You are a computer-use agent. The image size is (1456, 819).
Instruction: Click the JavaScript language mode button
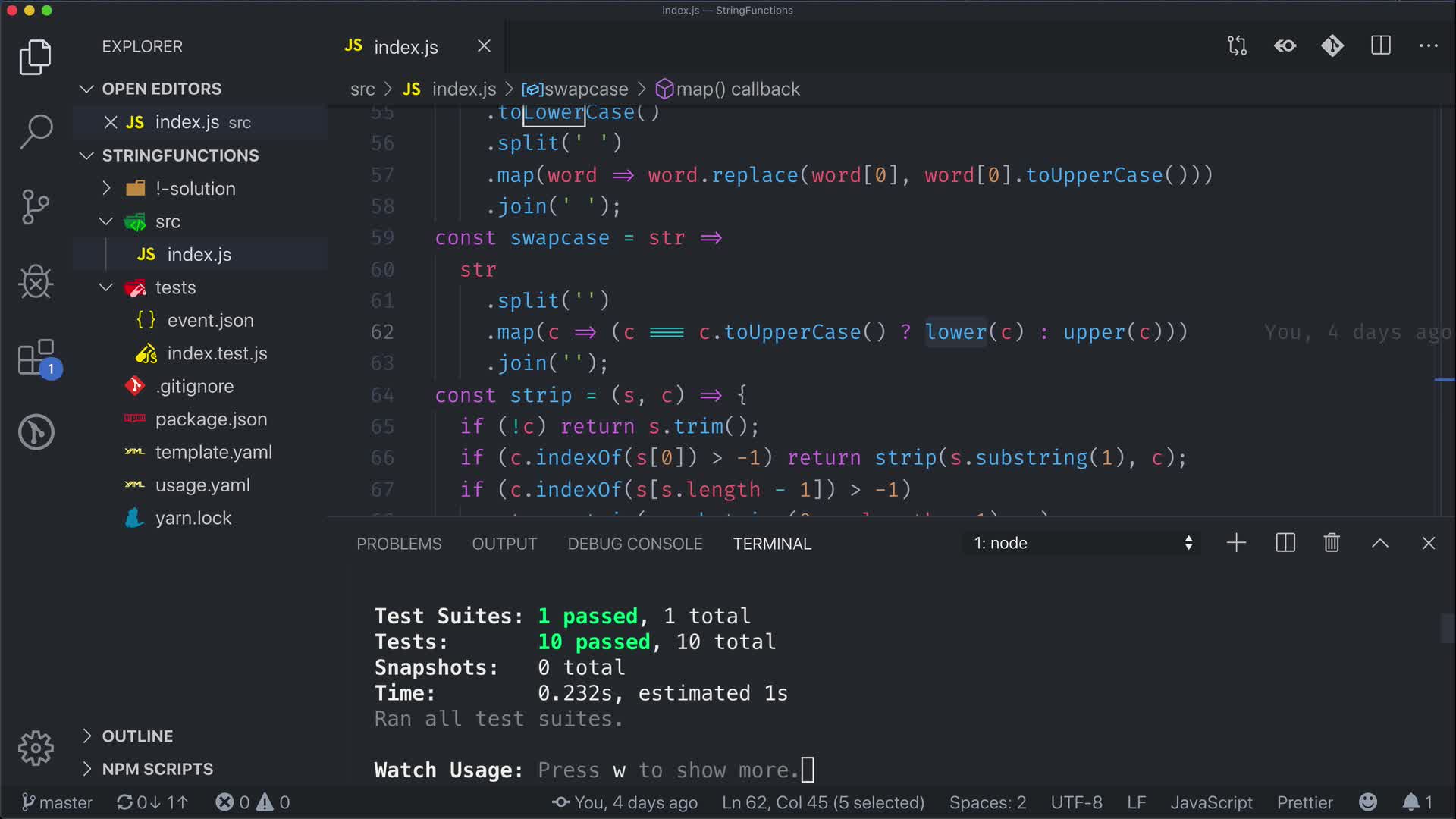pyautogui.click(x=1211, y=802)
